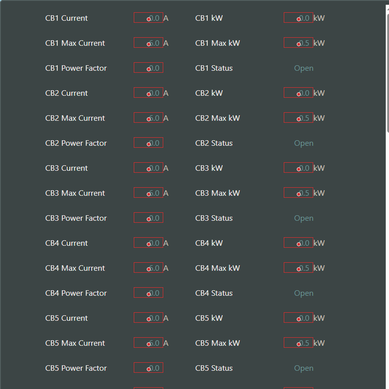This screenshot has width=389, height=389.
Task: Select the CB1 Max Current field
Action: click(148, 43)
